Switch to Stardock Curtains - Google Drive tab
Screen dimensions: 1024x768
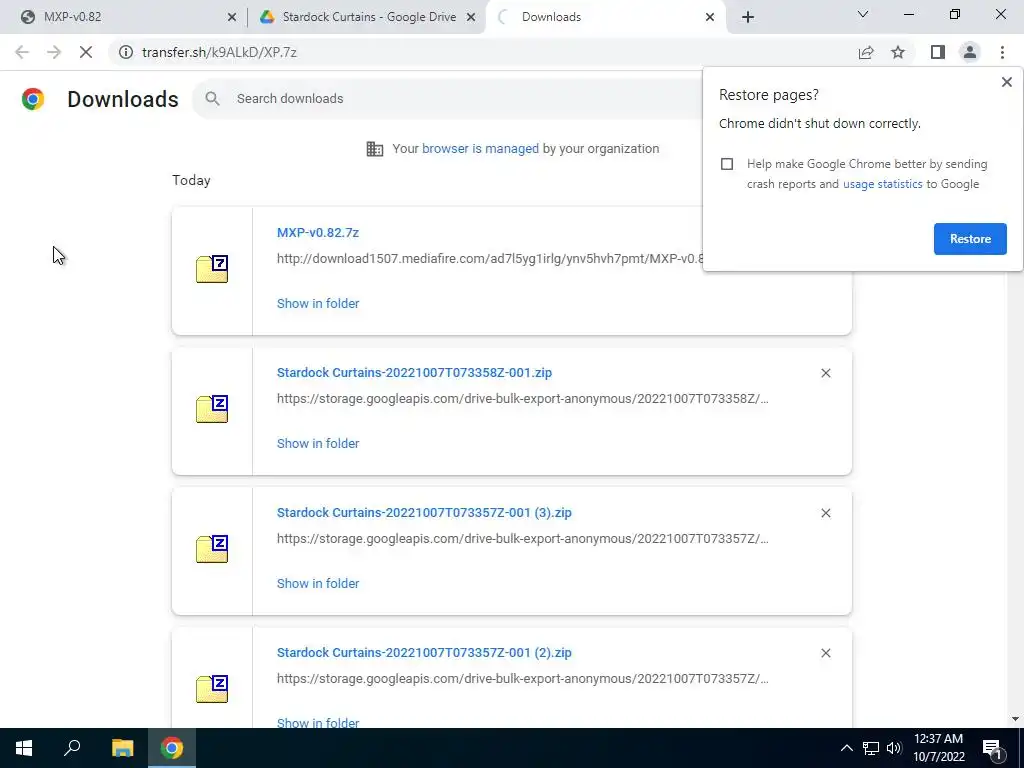(x=368, y=17)
